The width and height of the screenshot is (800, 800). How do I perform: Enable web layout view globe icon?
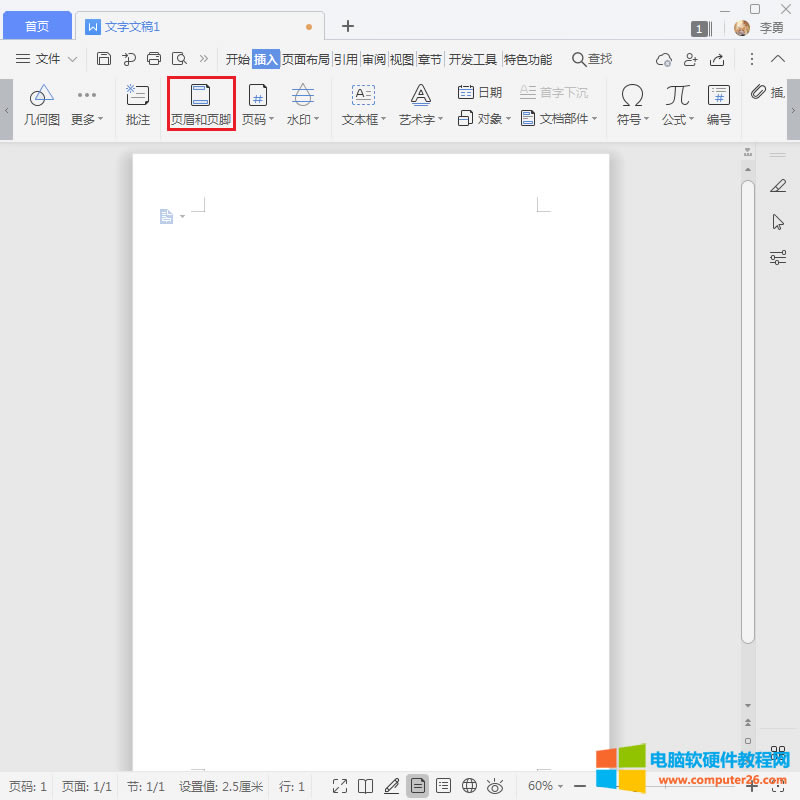click(469, 786)
